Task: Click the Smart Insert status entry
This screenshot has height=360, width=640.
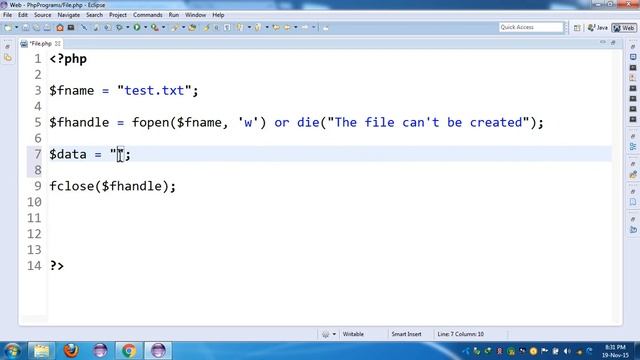Action: (406, 334)
